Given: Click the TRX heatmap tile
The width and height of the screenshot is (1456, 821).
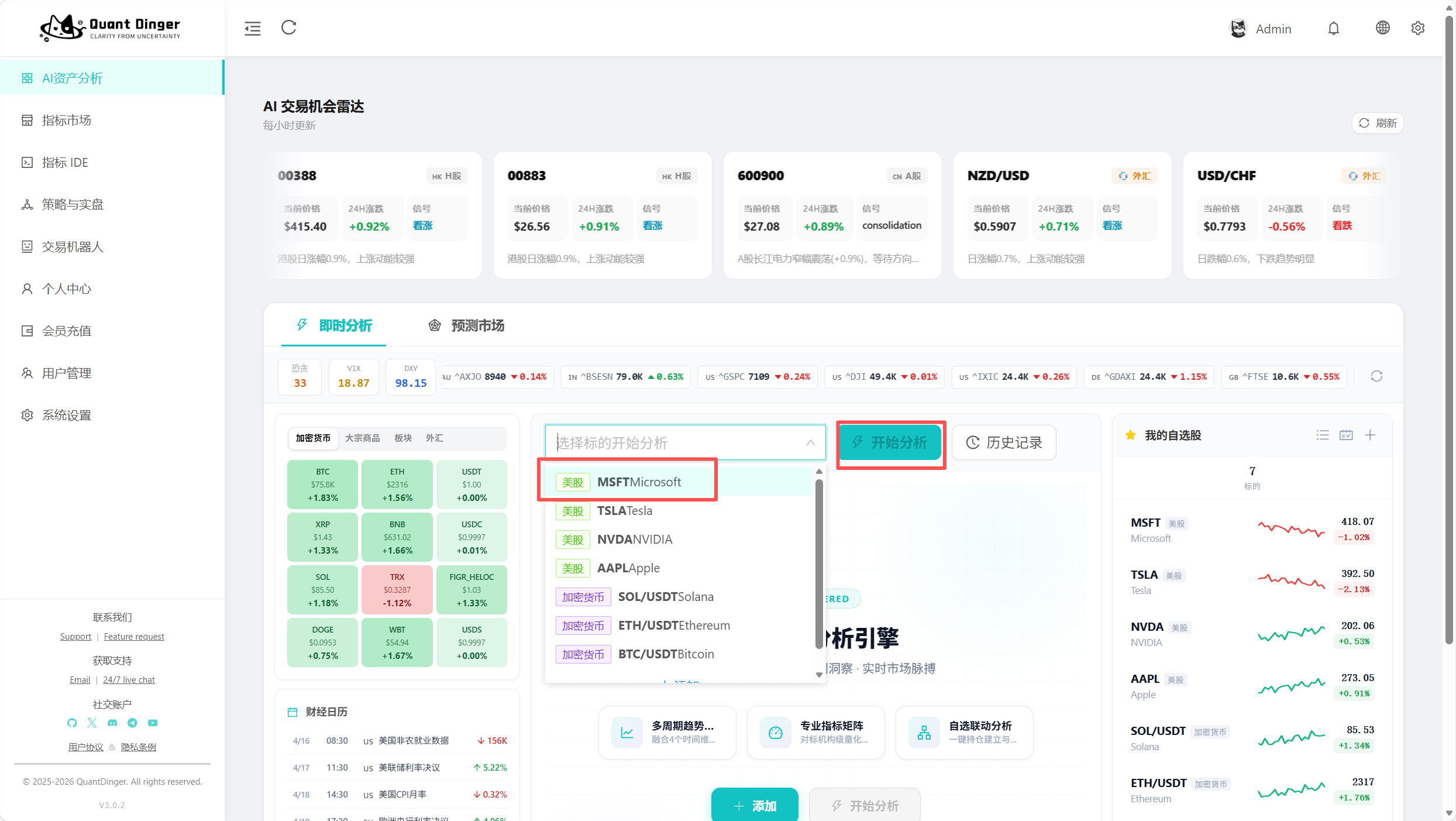Looking at the screenshot, I should [397, 590].
